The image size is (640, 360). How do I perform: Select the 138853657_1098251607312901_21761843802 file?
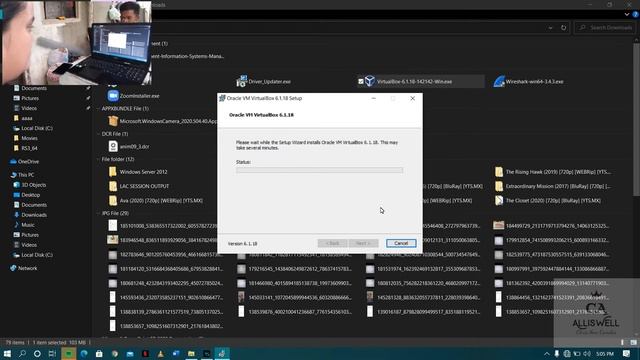pos(165,326)
